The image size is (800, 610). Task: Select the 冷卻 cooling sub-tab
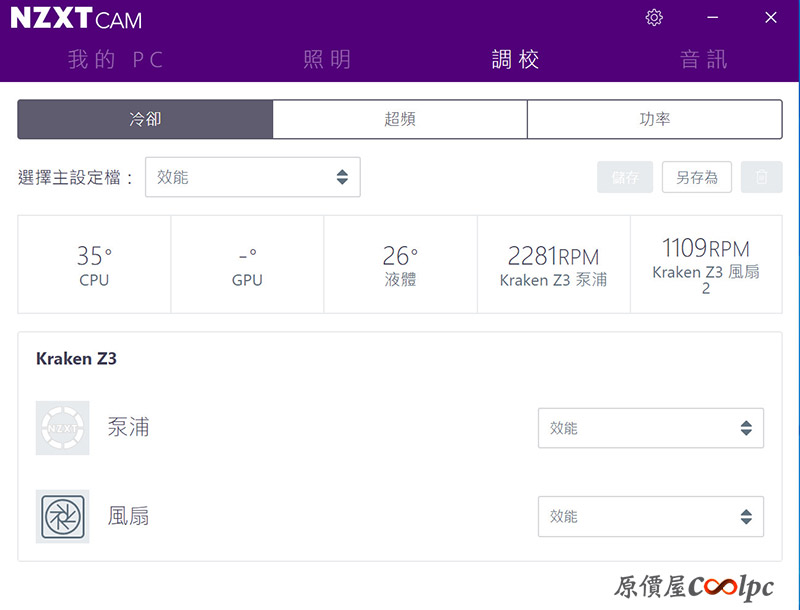coord(145,119)
